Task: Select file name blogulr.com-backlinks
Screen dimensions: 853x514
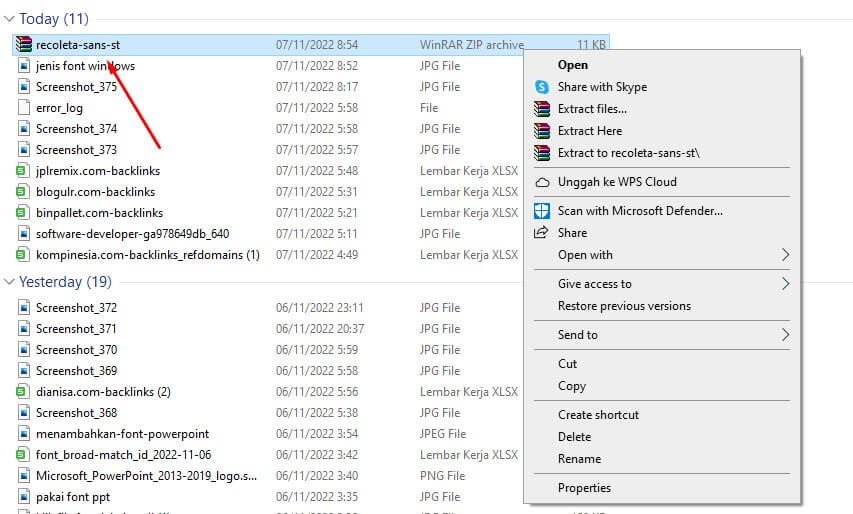Action: [x=95, y=191]
